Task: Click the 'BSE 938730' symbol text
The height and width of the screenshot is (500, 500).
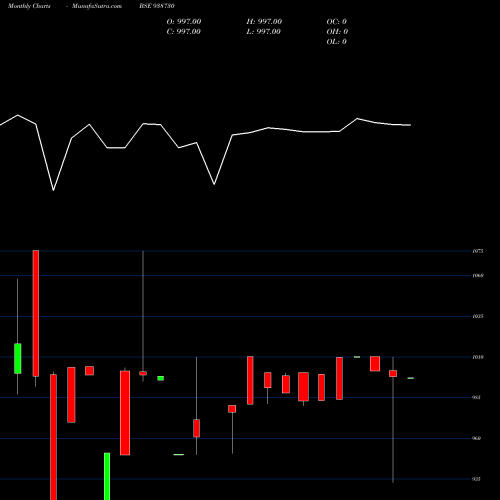Action: point(157,6)
